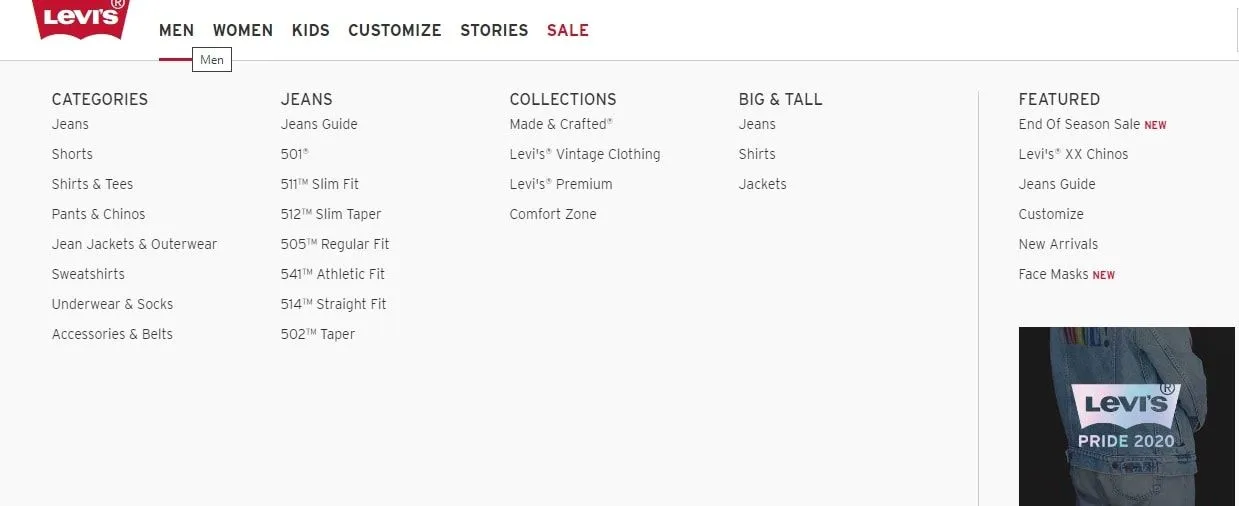
Task: Click the Levi's logo icon
Action: point(81,19)
